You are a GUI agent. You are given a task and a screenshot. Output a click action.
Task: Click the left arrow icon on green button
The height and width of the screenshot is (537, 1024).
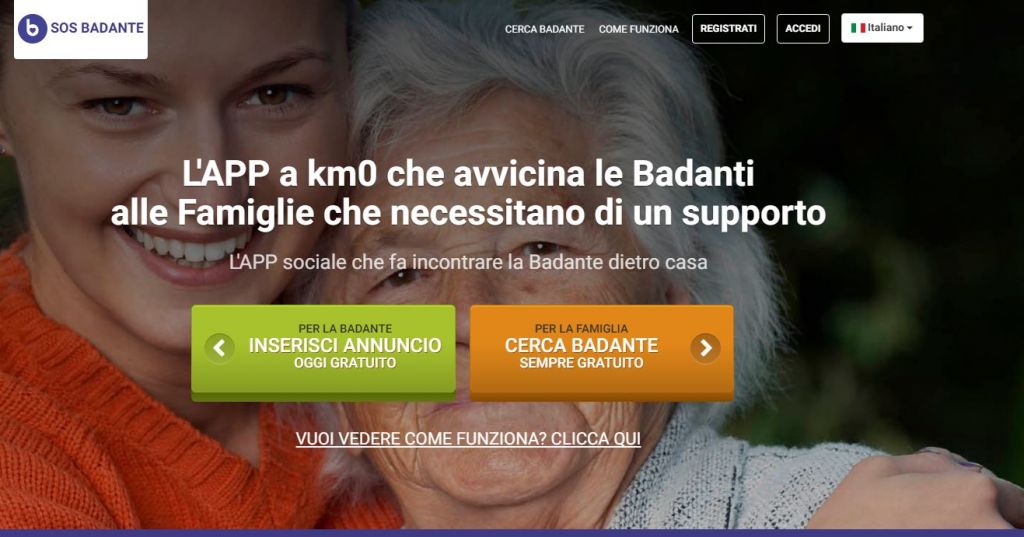pyautogui.click(x=219, y=348)
